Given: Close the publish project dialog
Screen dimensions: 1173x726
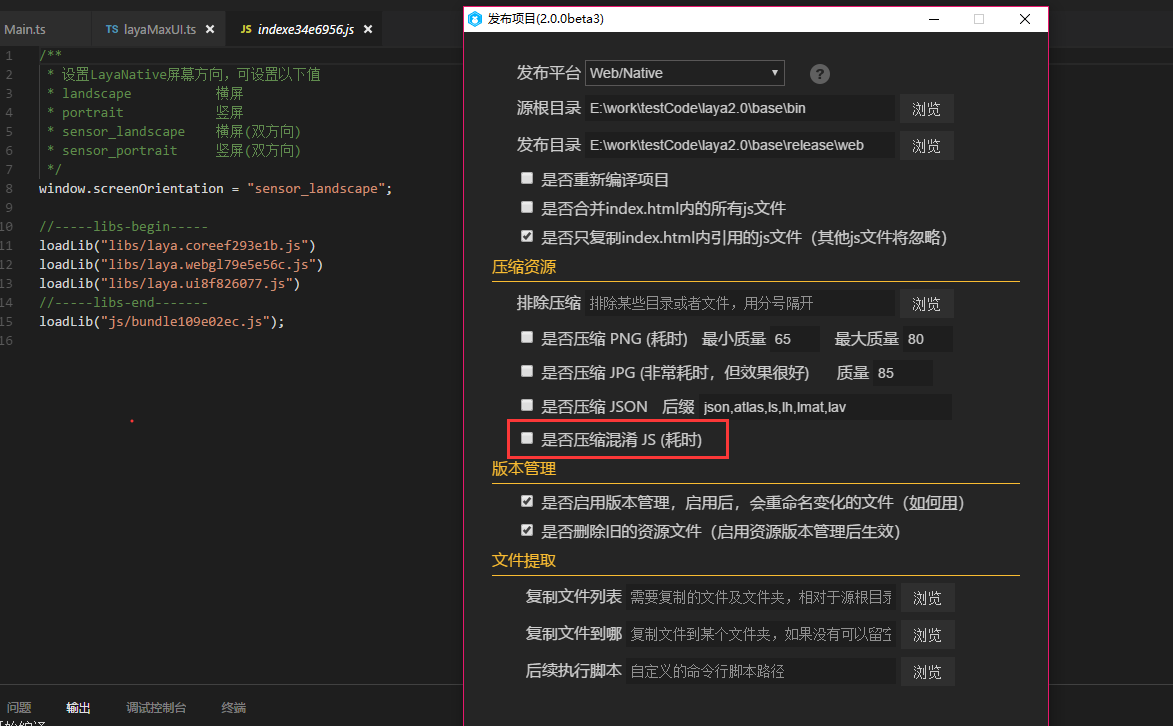Looking at the screenshot, I should coord(1025,19).
